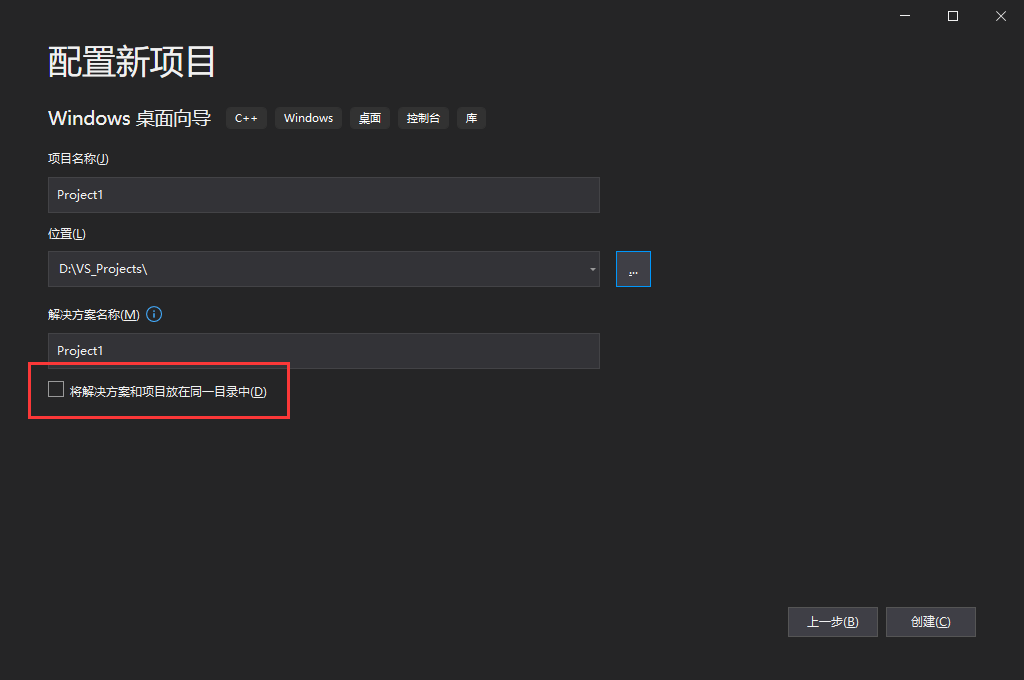Viewport: 1024px width, 680px height.
Task: Click the 解决方案名称(M) label
Action: pos(94,315)
